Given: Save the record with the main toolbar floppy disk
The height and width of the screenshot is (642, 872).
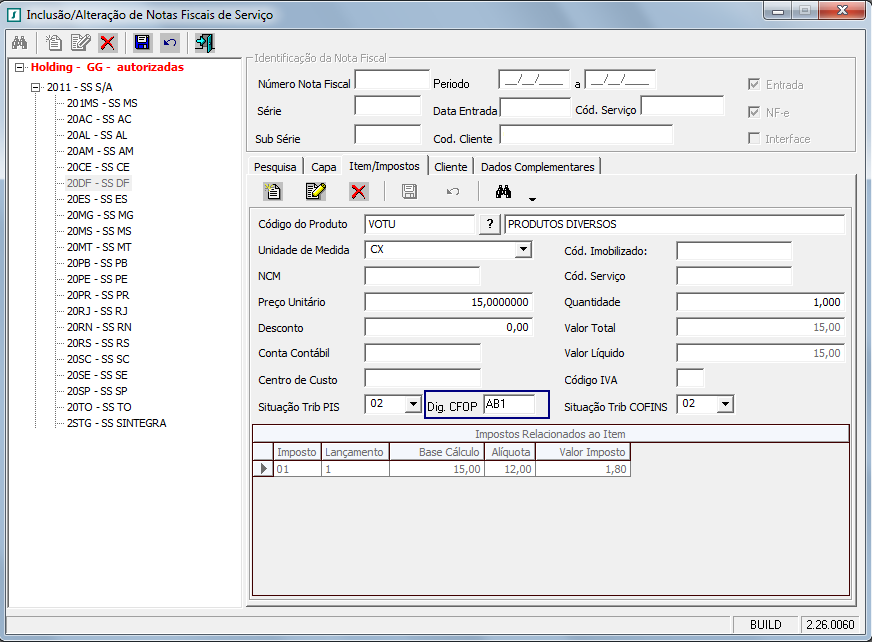Looking at the screenshot, I should [142, 43].
